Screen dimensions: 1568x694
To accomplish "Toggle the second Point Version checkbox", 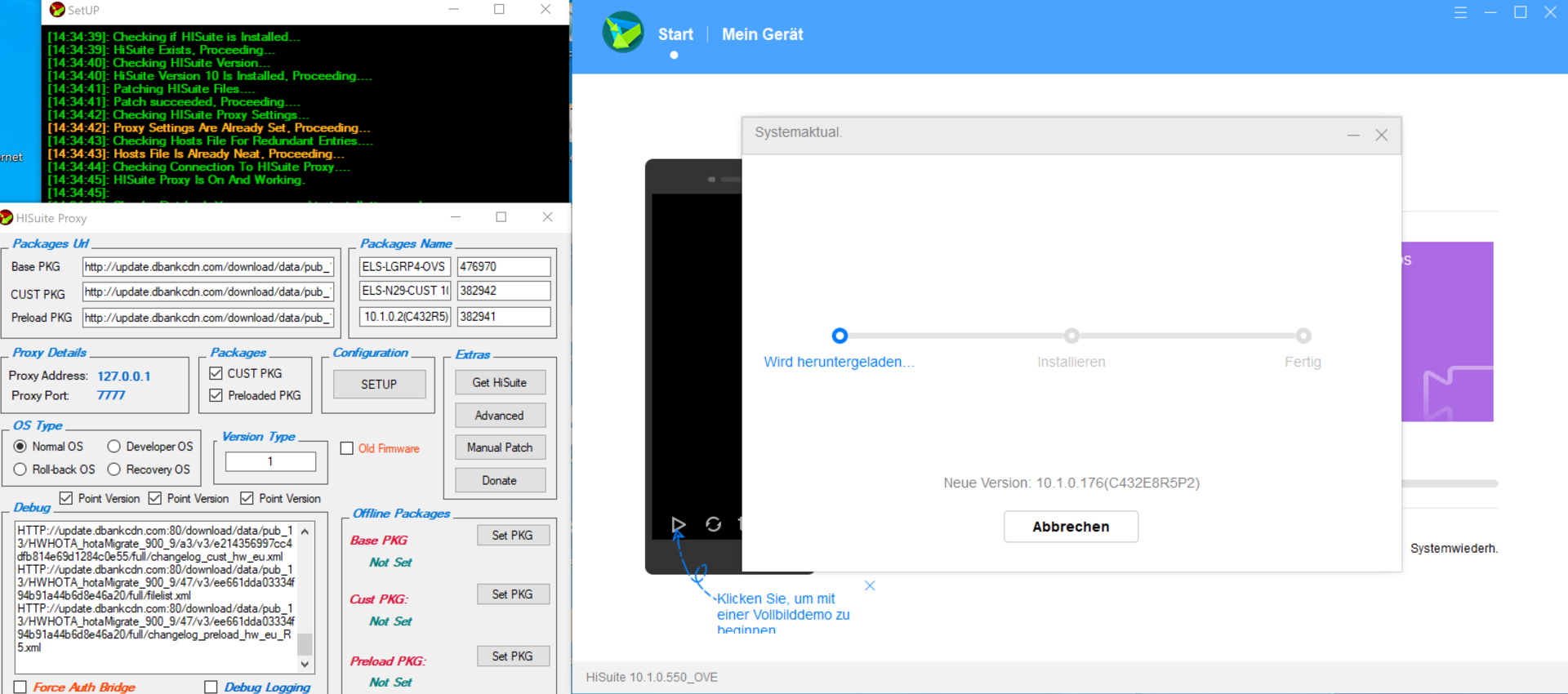I will click(x=155, y=498).
